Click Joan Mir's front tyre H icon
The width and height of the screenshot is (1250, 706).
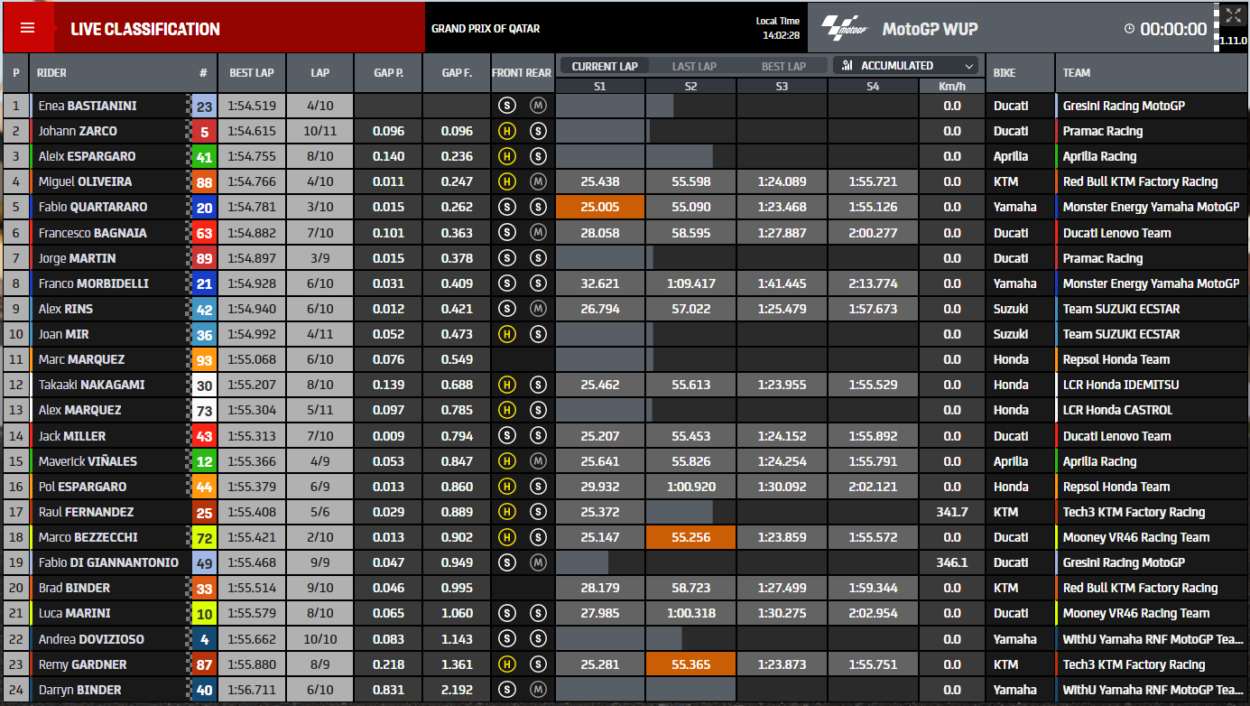tap(507, 334)
